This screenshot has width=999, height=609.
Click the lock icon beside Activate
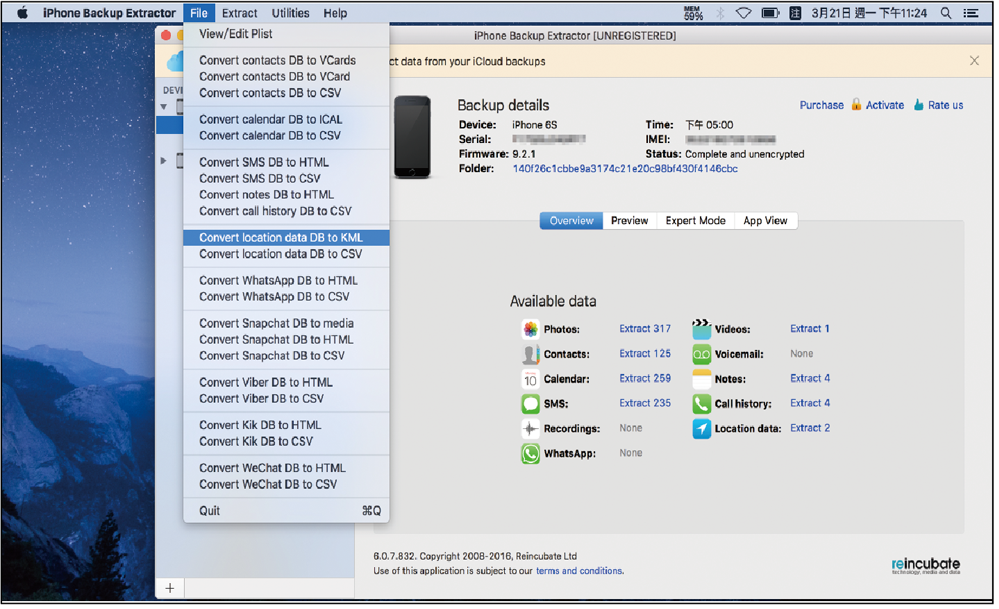tap(856, 104)
